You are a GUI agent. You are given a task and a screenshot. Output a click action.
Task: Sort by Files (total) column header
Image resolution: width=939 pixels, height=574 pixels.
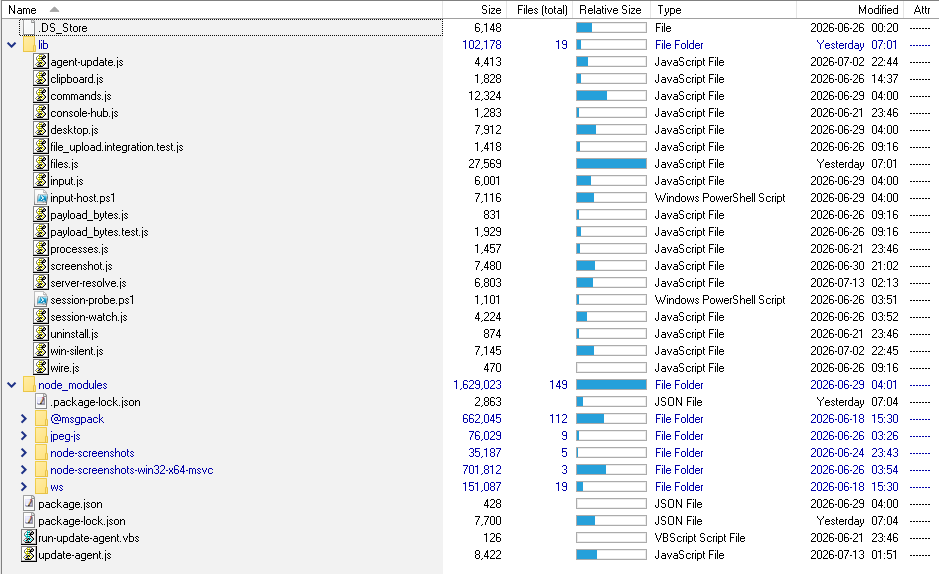[x=541, y=10]
